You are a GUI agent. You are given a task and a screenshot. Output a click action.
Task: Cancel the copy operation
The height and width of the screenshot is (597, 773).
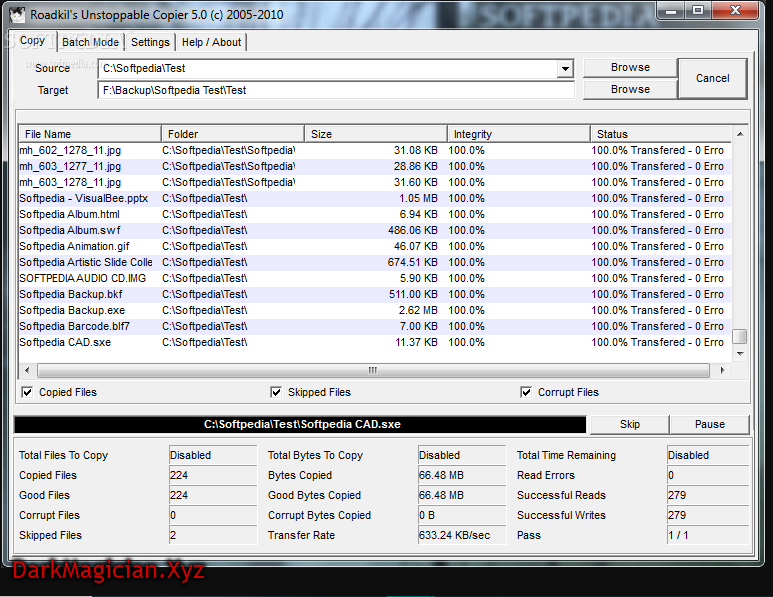click(x=712, y=78)
